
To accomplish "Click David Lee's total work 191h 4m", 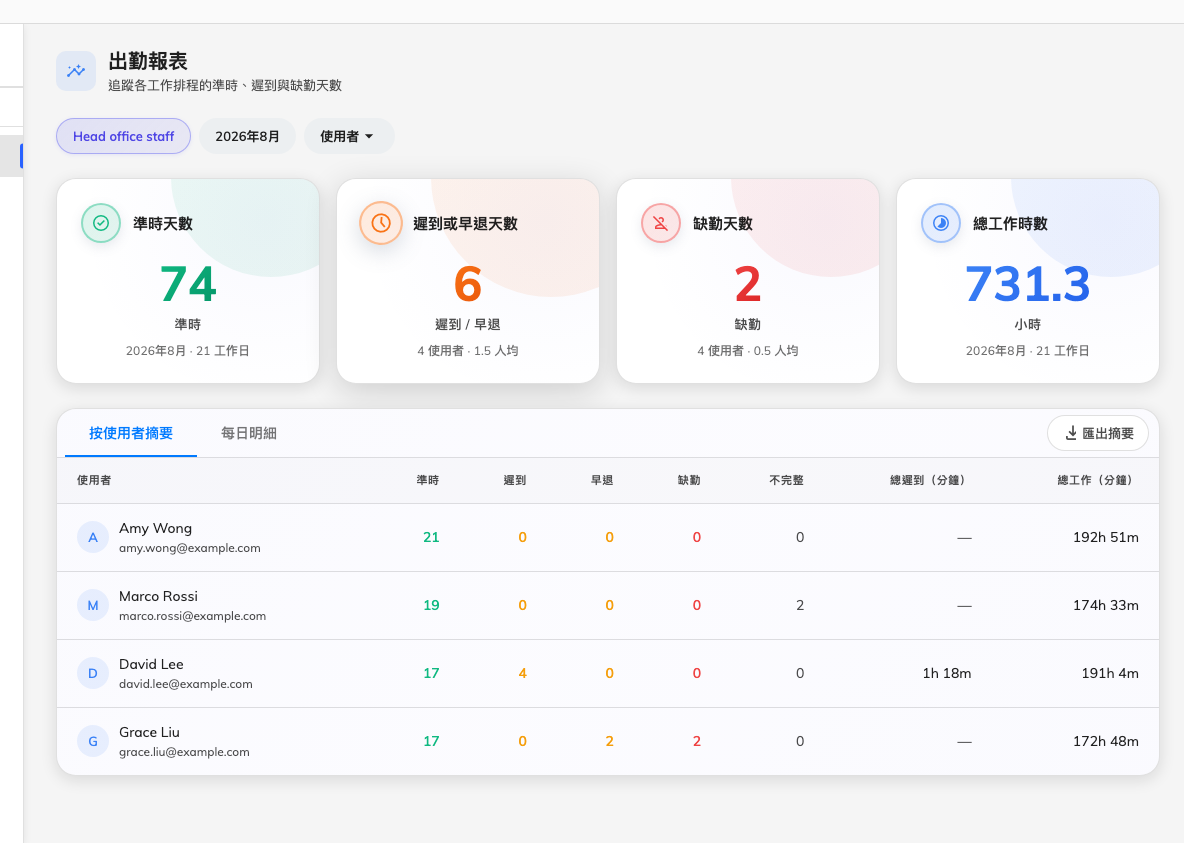I will [1110, 674].
